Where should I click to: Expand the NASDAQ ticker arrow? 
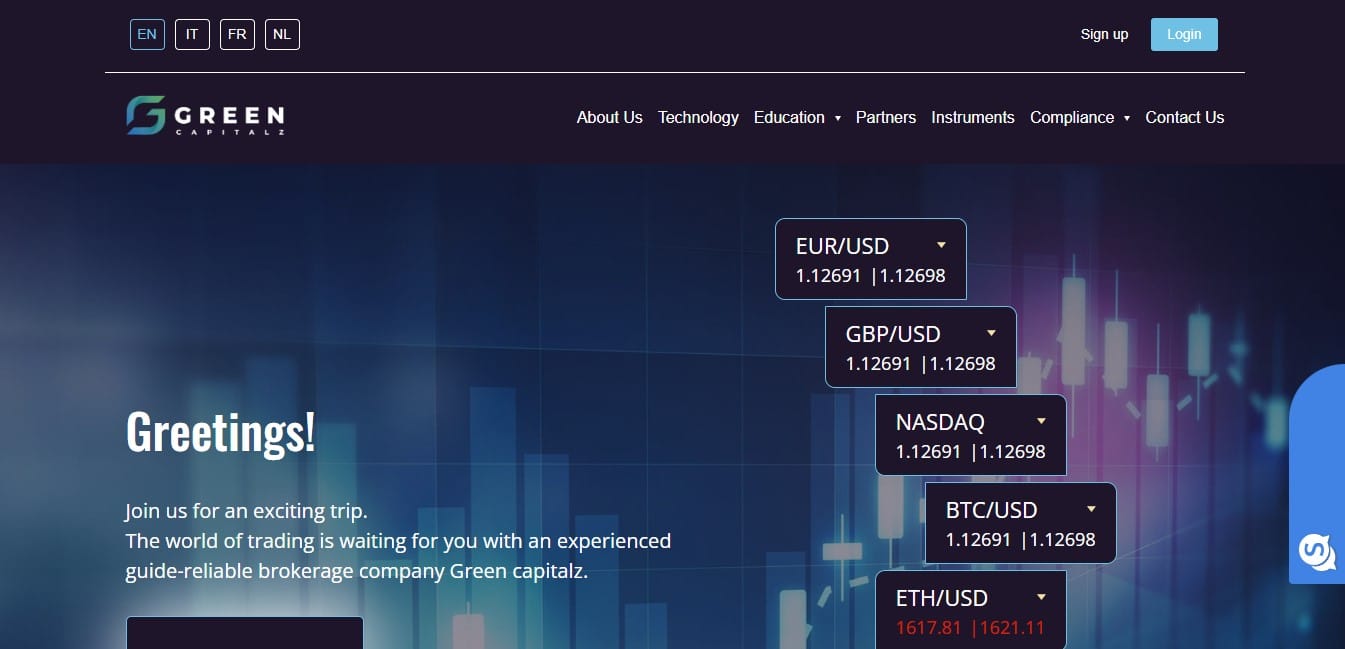pyautogui.click(x=1041, y=421)
